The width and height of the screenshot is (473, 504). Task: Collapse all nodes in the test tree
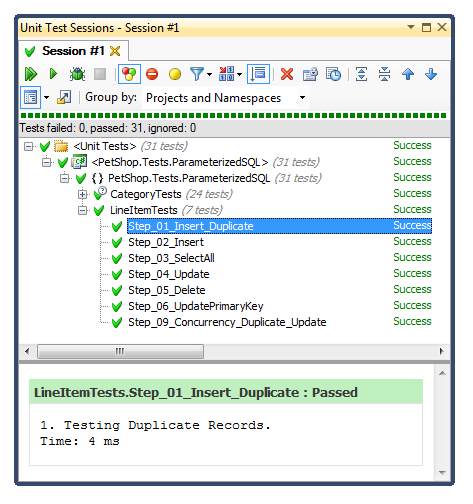point(384,74)
